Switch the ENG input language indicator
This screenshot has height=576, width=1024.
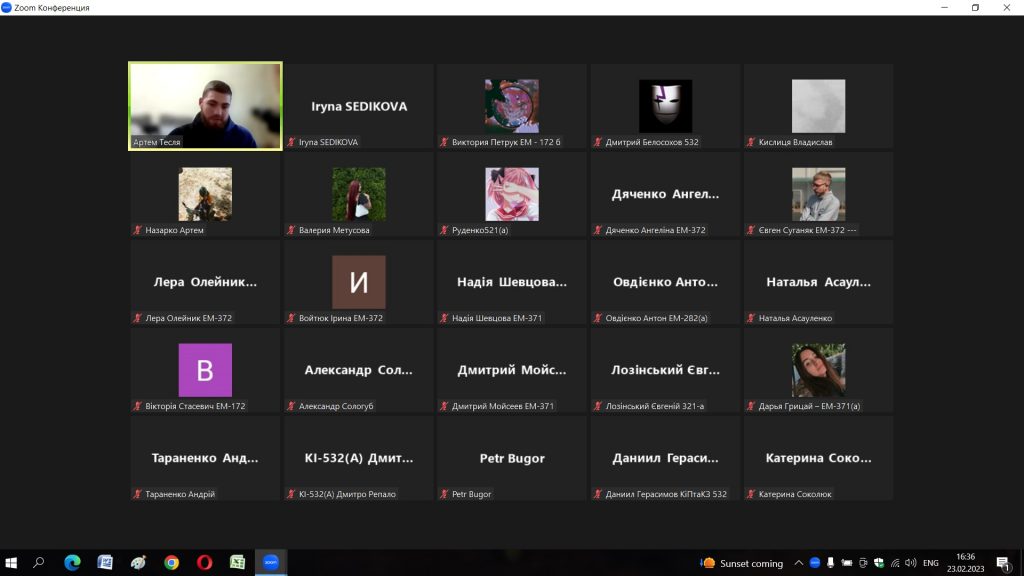click(x=930, y=563)
